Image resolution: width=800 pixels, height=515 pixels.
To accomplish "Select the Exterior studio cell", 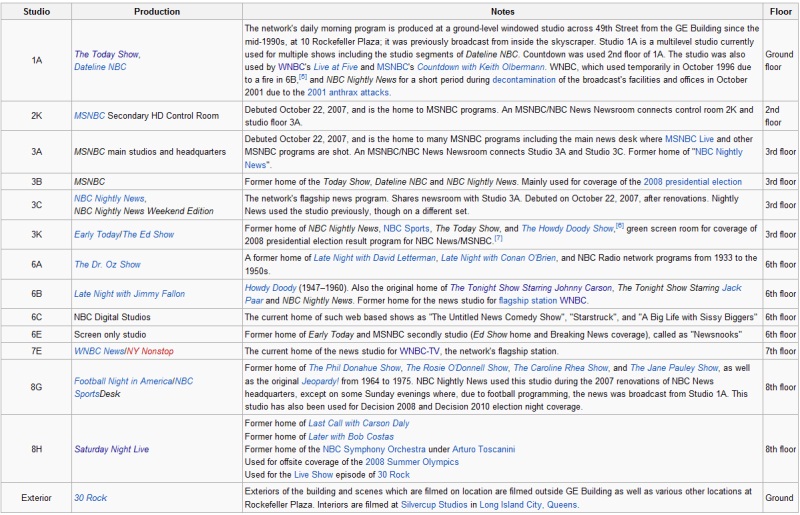I will click(x=36, y=498).
